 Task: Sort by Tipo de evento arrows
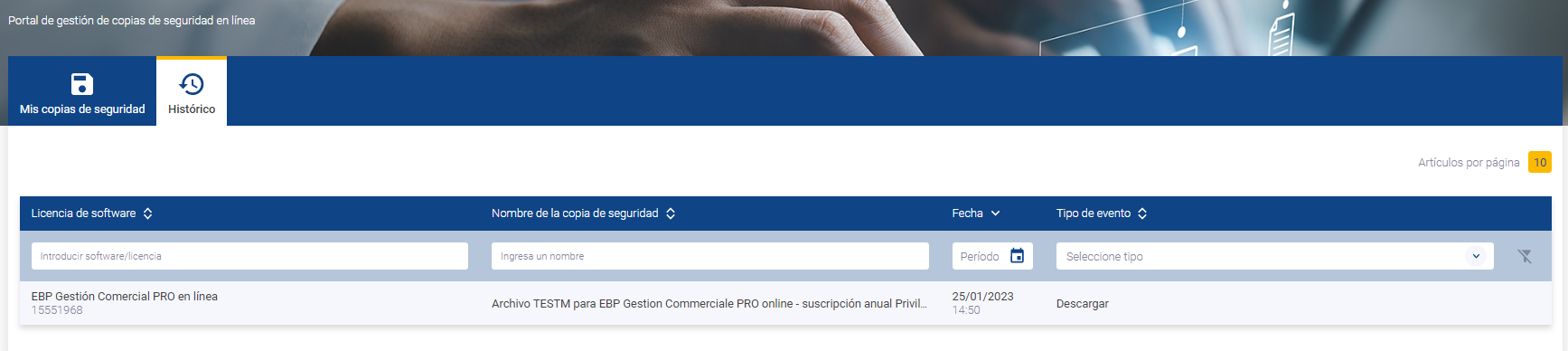pyautogui.click(x=1142, y=213)
